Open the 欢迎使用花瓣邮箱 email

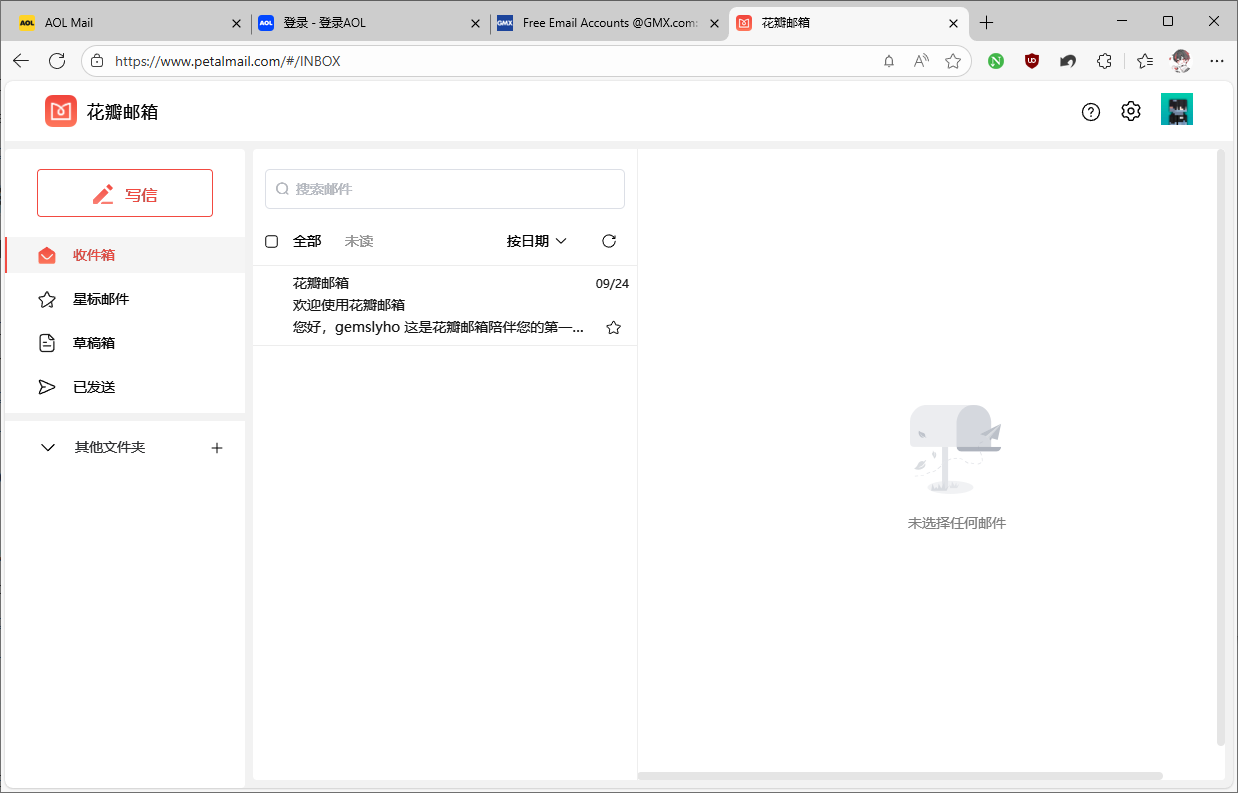(440, 305)
